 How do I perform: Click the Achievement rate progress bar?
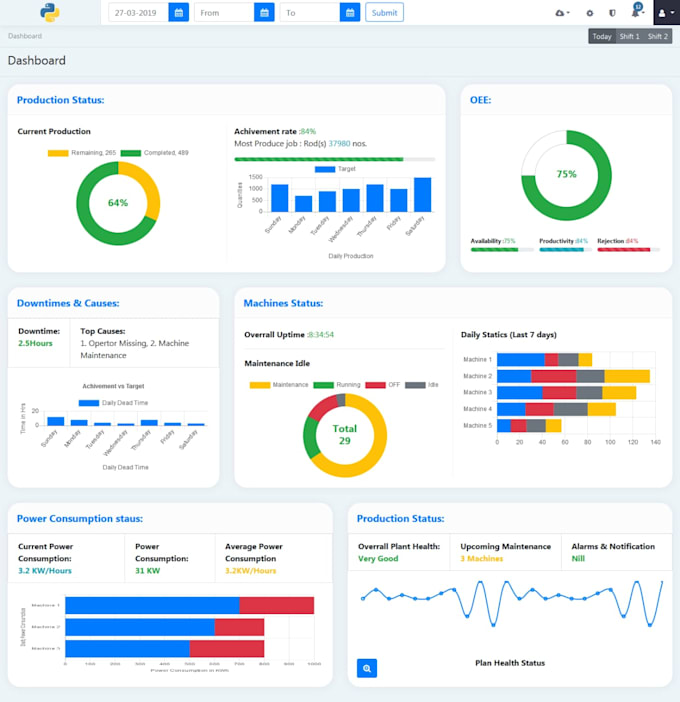[334, 159]
